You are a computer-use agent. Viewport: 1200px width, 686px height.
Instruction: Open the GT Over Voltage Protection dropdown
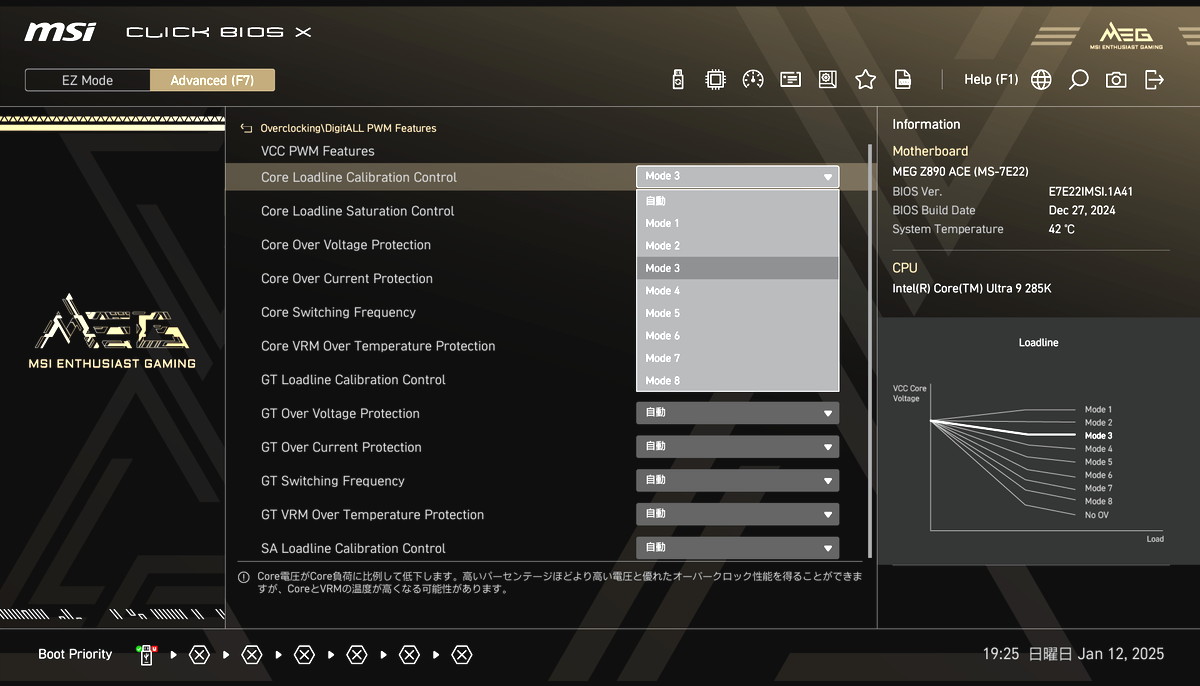pos(738,413)
